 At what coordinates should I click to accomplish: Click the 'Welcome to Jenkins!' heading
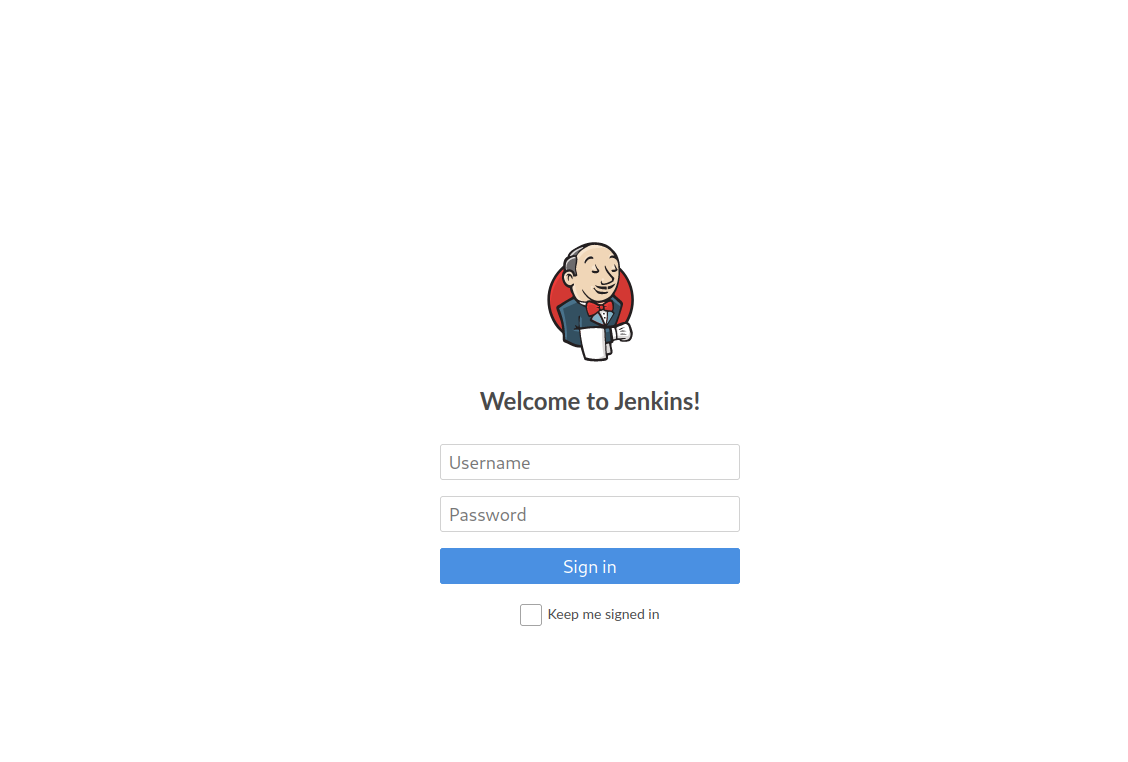click(590, 402)
